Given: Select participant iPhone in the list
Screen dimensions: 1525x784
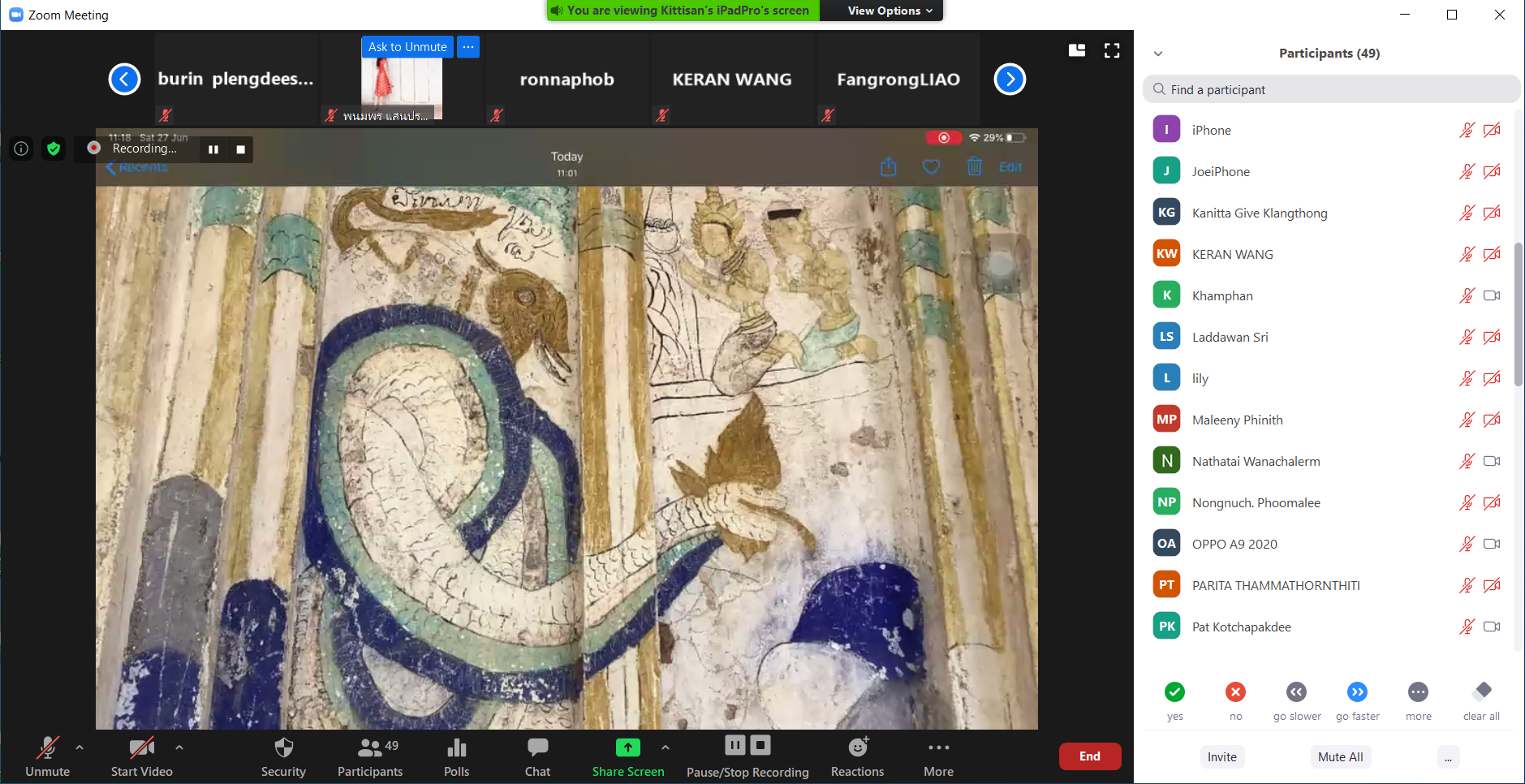Looking at the screenshot, I should (1329, 130).
